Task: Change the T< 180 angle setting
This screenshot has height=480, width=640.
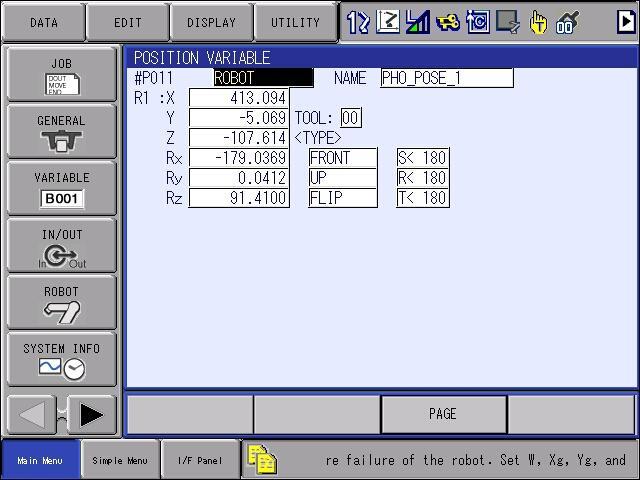Action: [x=423, y=198]
